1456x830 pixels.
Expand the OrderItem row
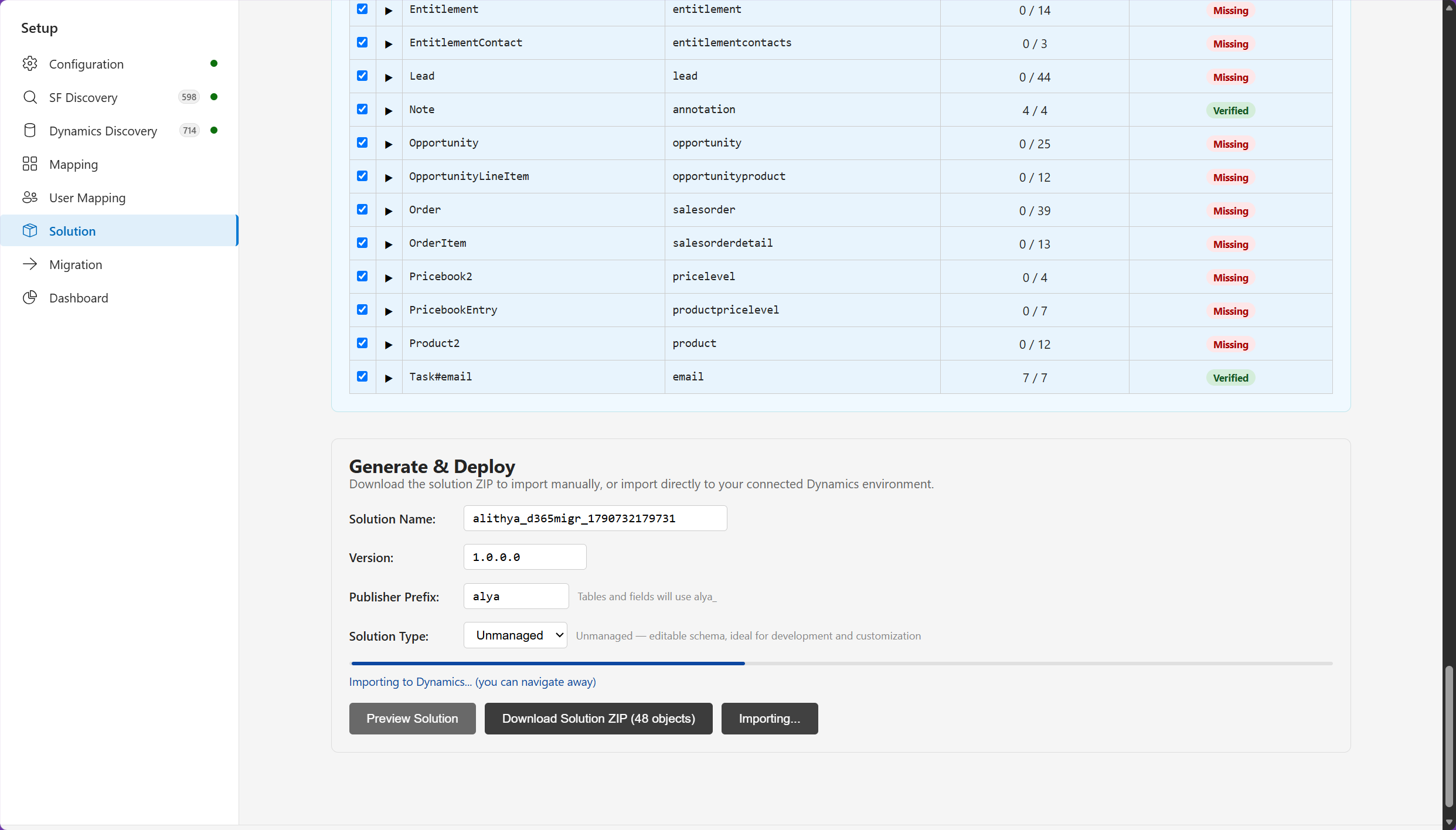[x=389, y=244]
